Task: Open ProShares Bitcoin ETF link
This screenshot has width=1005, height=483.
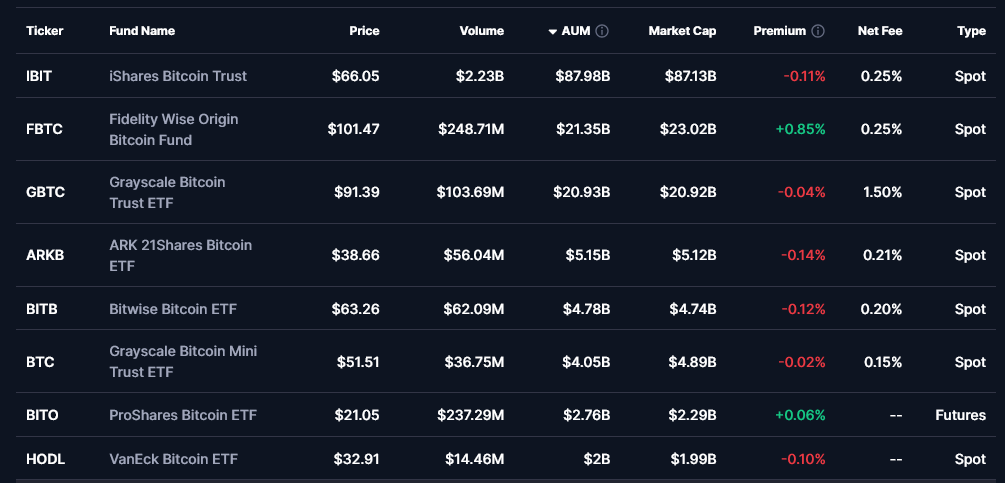Action: pyautogui.click(x=183, y=415)
